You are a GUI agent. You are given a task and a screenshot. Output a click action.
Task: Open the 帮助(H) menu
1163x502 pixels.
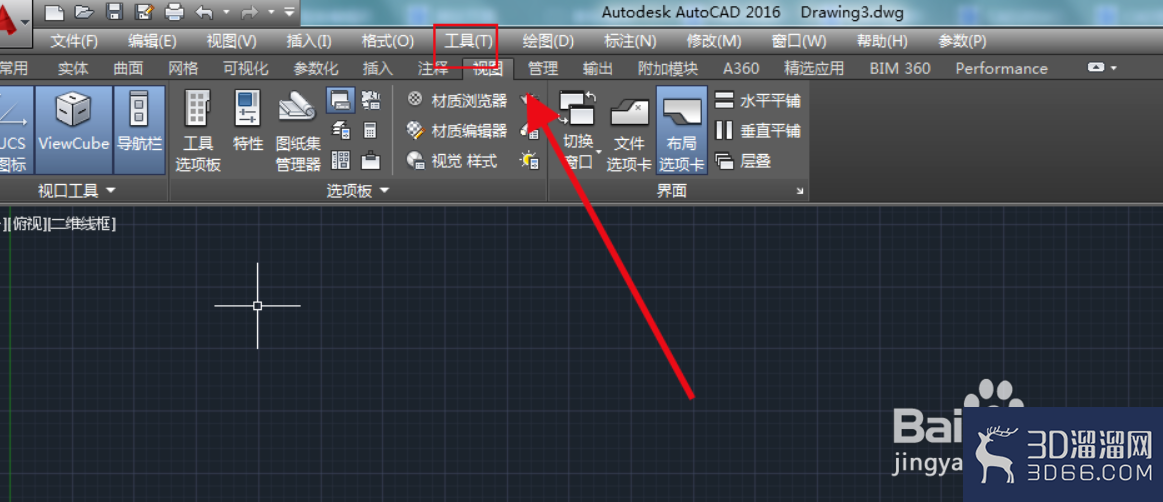pyautogui.click(x=882, y=41)
